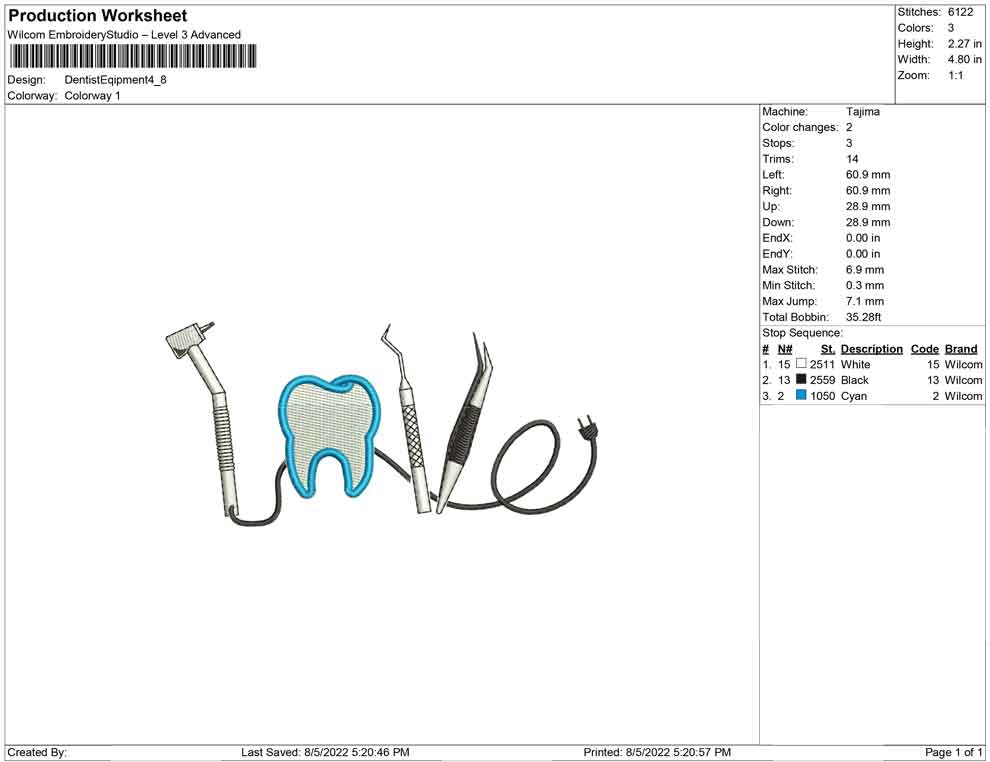Screen dimensions: 990x762
Task: Click 'Colorway 1' value
Action: [x=92, y=96]
